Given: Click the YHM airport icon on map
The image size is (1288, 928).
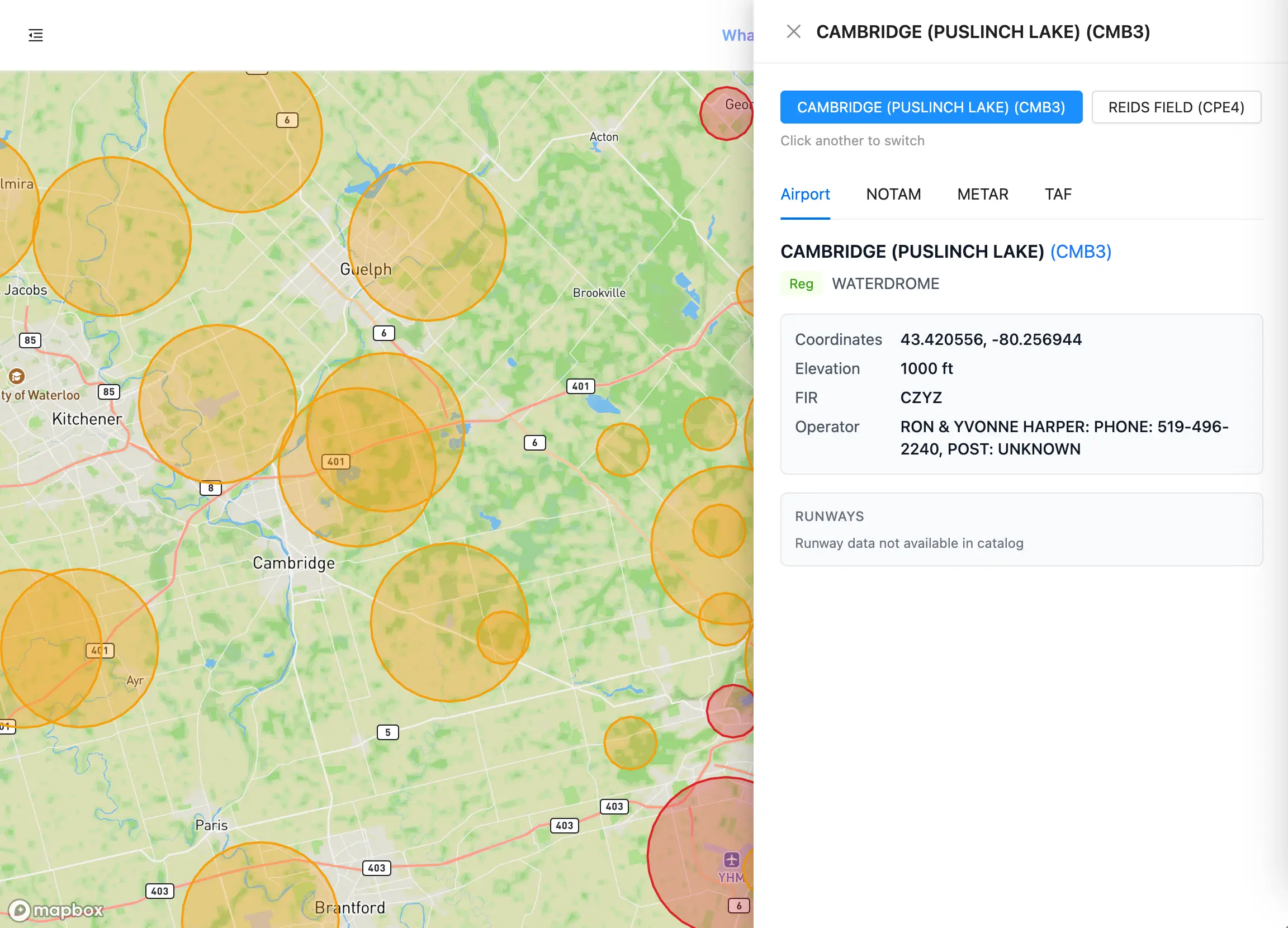Looking at the screenshot, I should coord(731,859).
